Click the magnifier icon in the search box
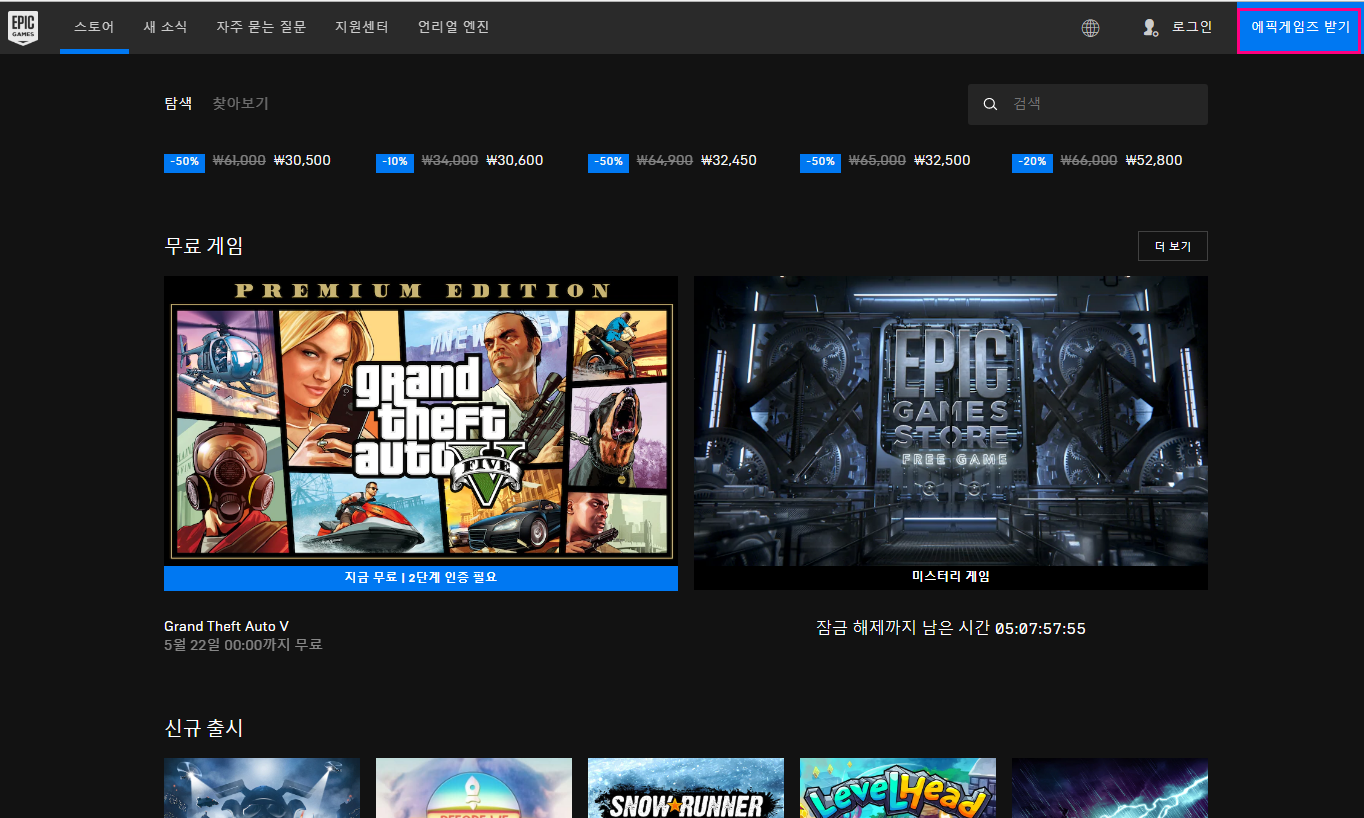1364x818 pixels. (x=990, y=104)
